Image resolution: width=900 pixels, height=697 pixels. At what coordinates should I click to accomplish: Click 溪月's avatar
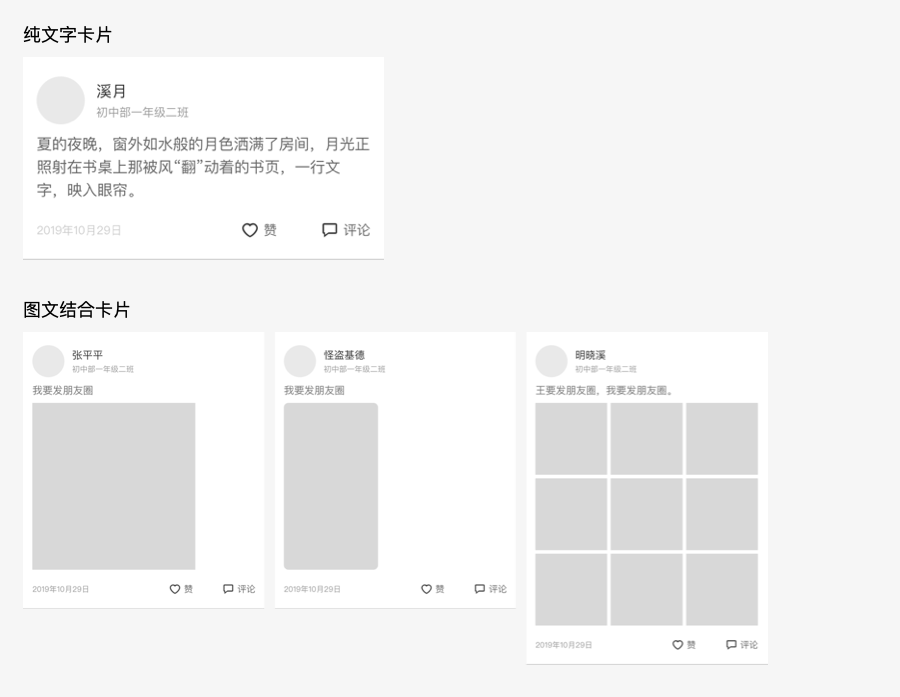point(60,101)
